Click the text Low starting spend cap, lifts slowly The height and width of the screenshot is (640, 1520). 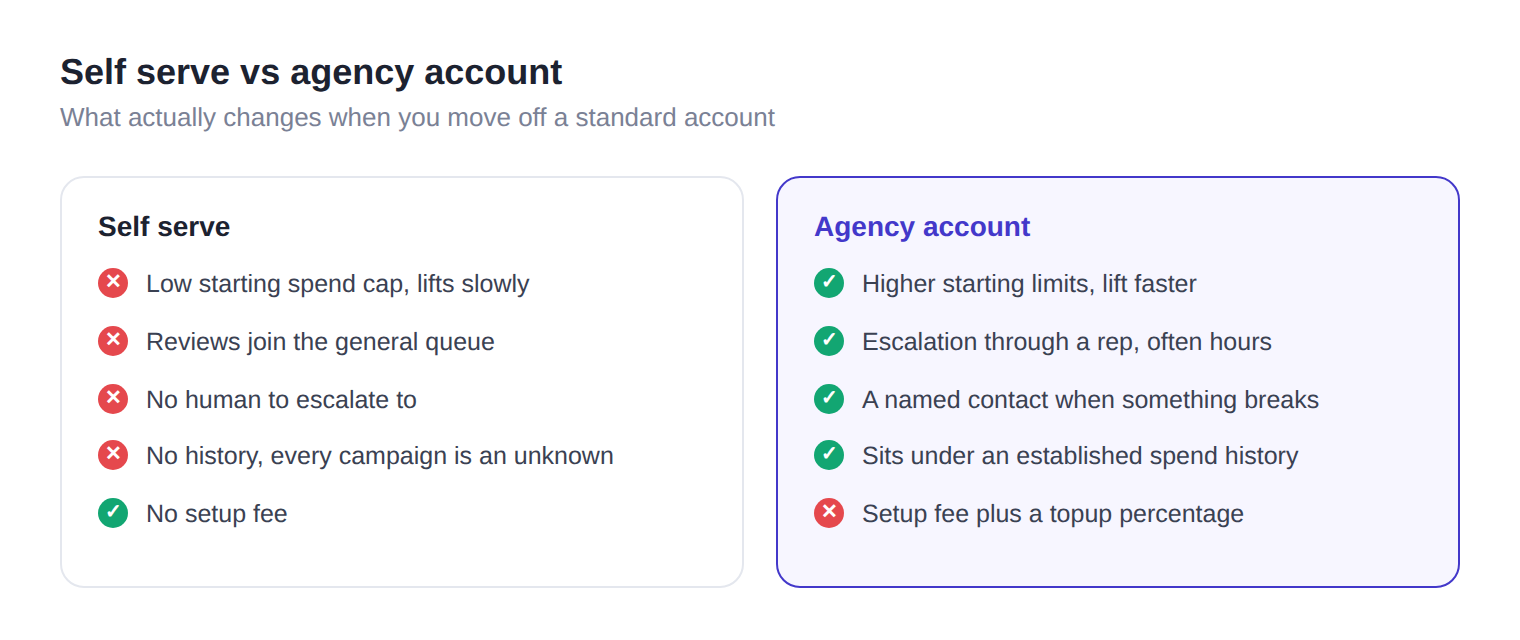338,284
